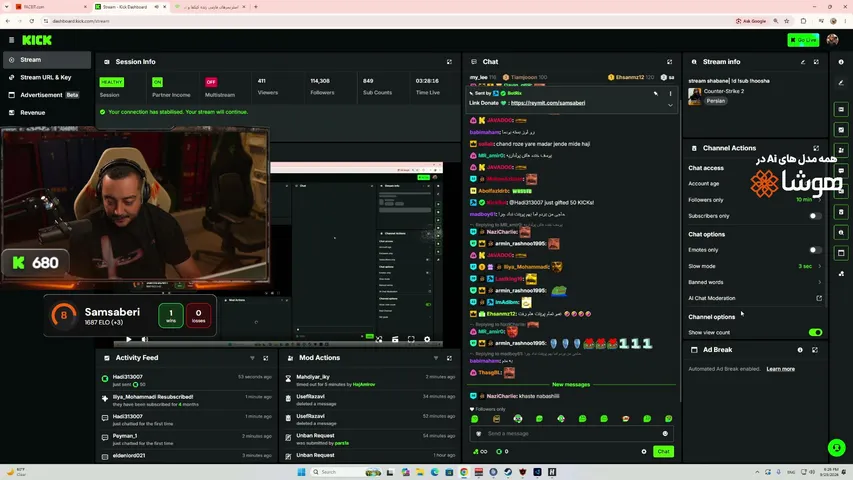
Task: Open the emoji picker in chat input
Action: click(665, 434)
